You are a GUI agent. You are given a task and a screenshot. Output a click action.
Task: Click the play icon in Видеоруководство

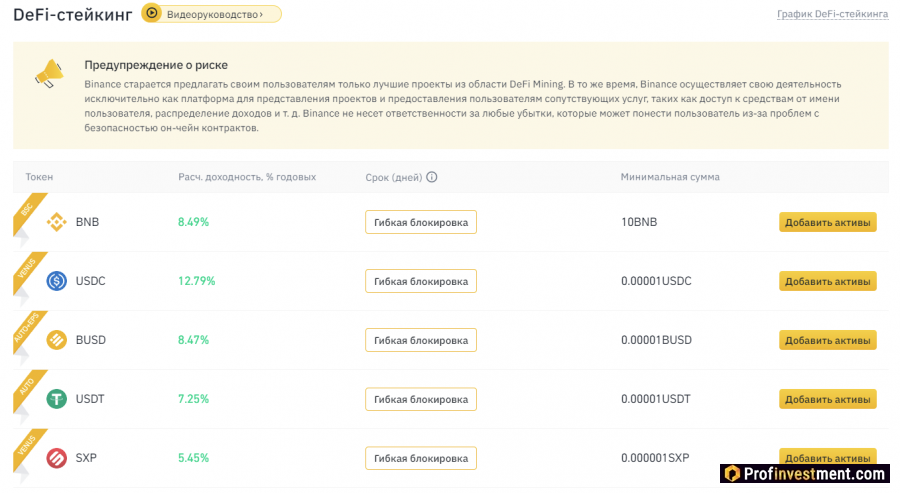pos(152,13)
